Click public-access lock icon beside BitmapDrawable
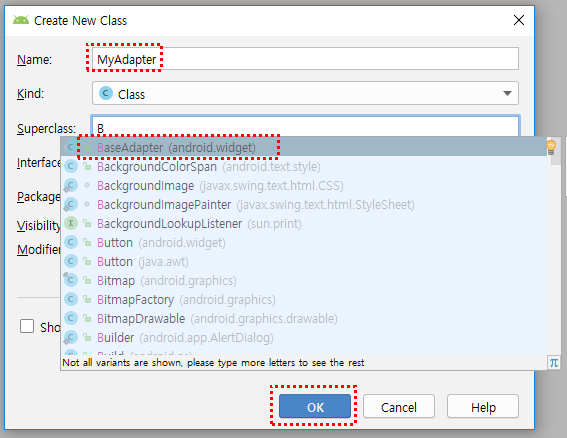This screenshot has height=438, width=567. point(87,319)
